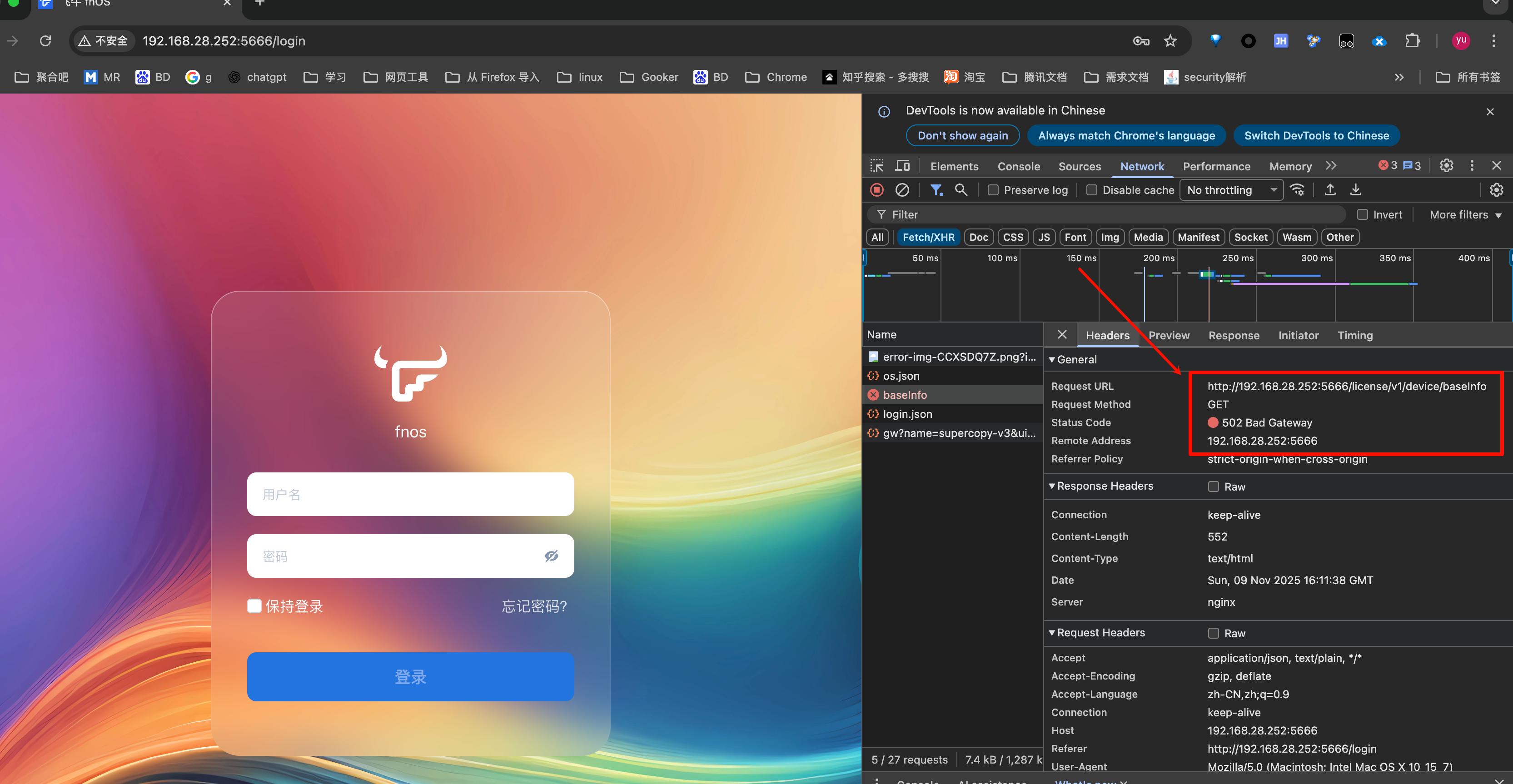
Task: Clear the network log
Action: (x=902, y=190)
